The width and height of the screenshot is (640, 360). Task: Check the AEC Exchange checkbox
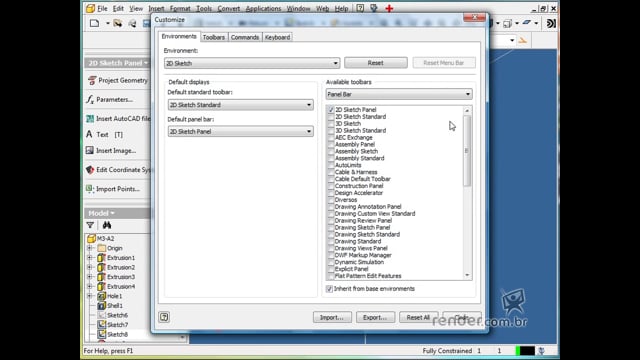331,138
